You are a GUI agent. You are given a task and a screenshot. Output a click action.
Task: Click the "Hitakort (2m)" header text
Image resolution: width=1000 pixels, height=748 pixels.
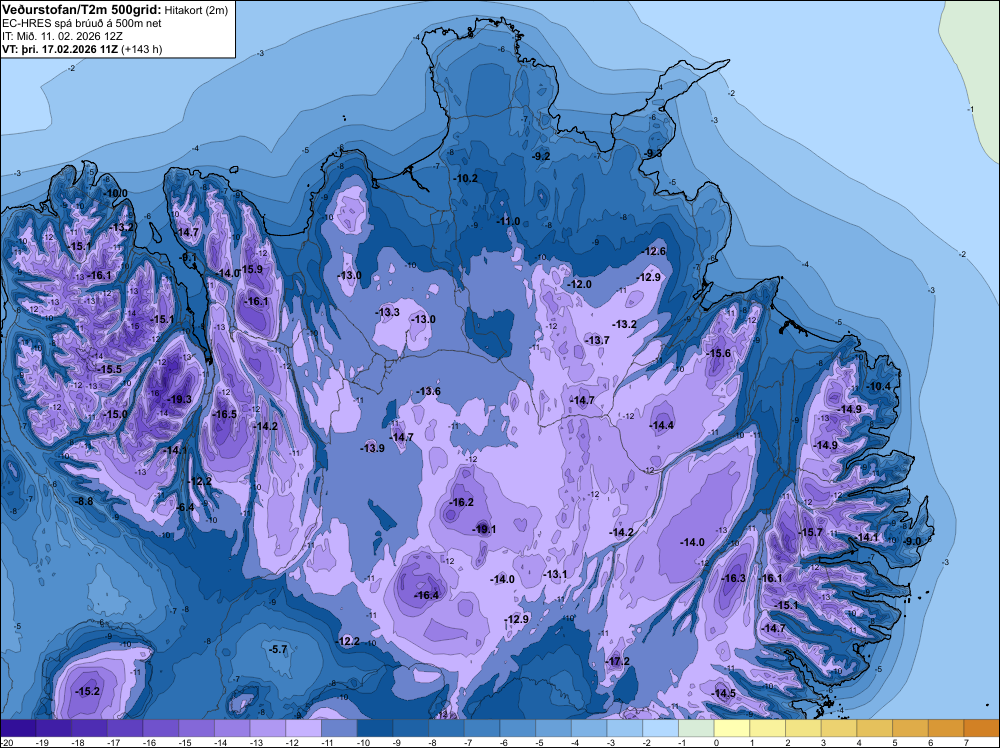pos(196,10)
